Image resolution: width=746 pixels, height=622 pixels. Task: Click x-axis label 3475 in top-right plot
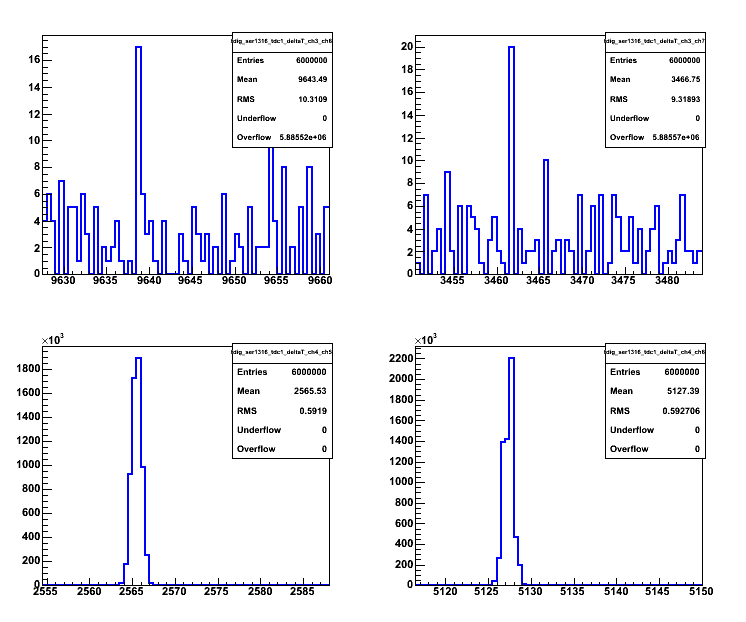coord(623,280)
